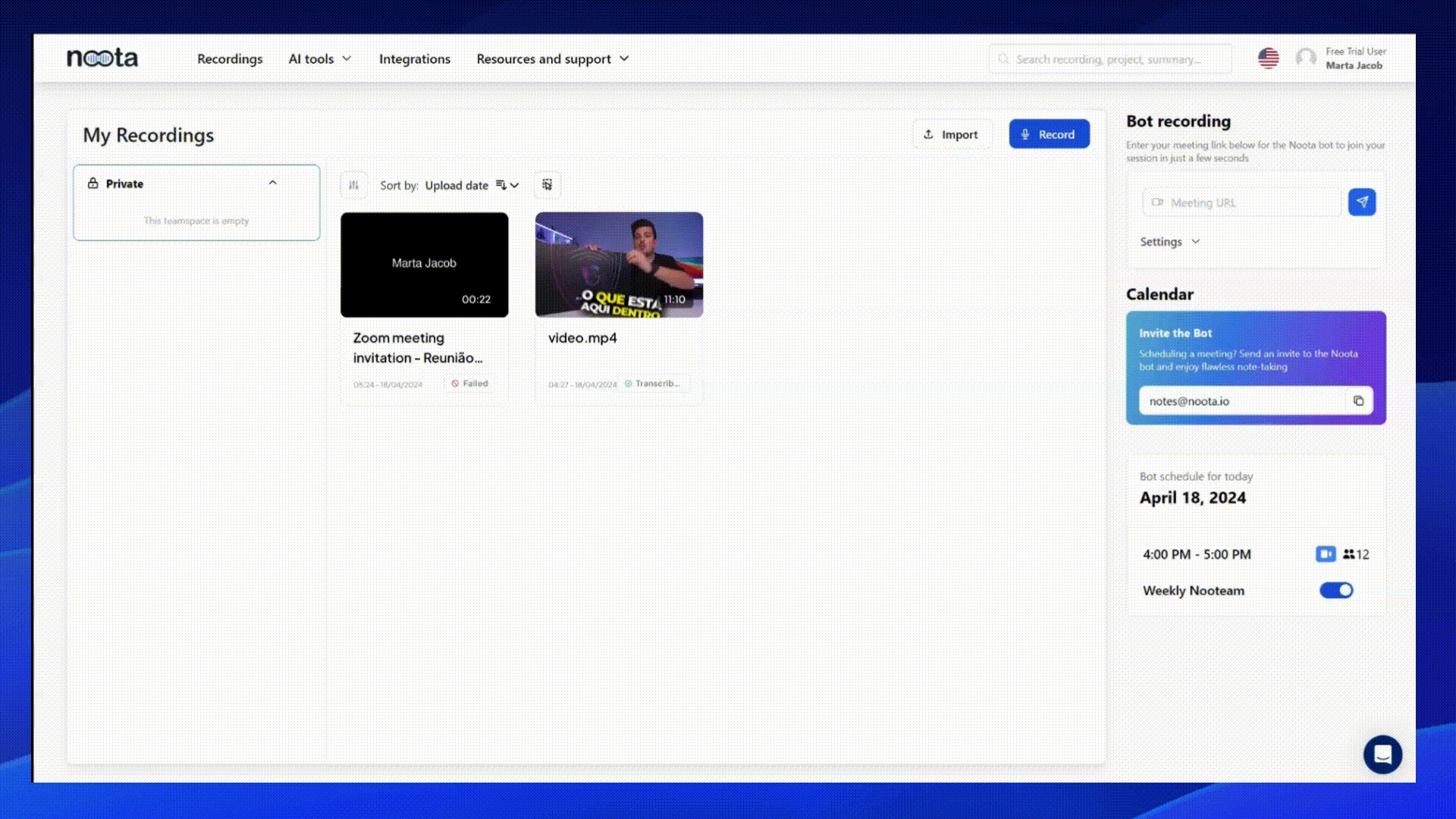1456x819 pixels.
Task: Click the send meeting URL arrow button
Action: click(1362, 202)
